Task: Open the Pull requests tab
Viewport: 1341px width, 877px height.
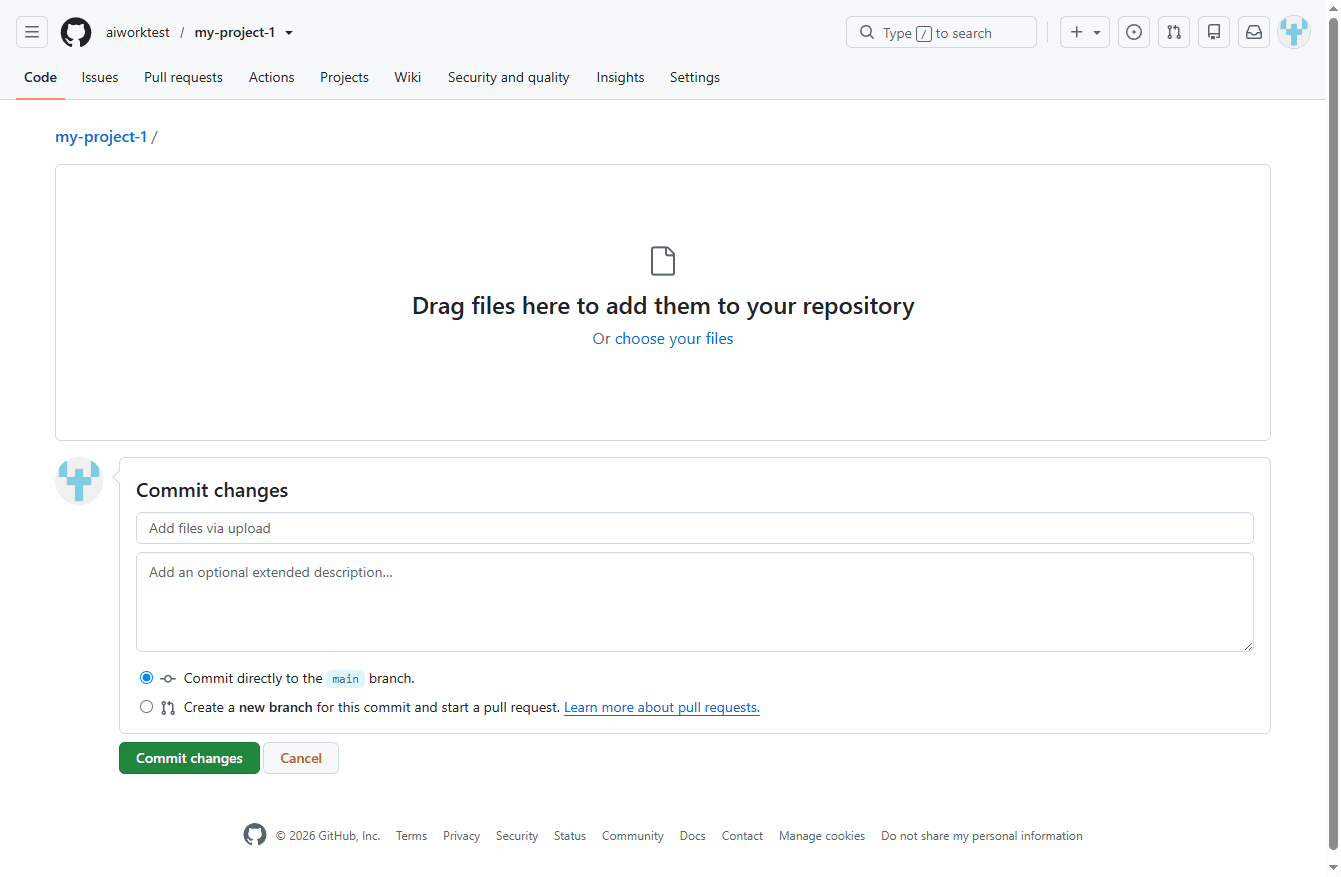Action: click(183, 77)
